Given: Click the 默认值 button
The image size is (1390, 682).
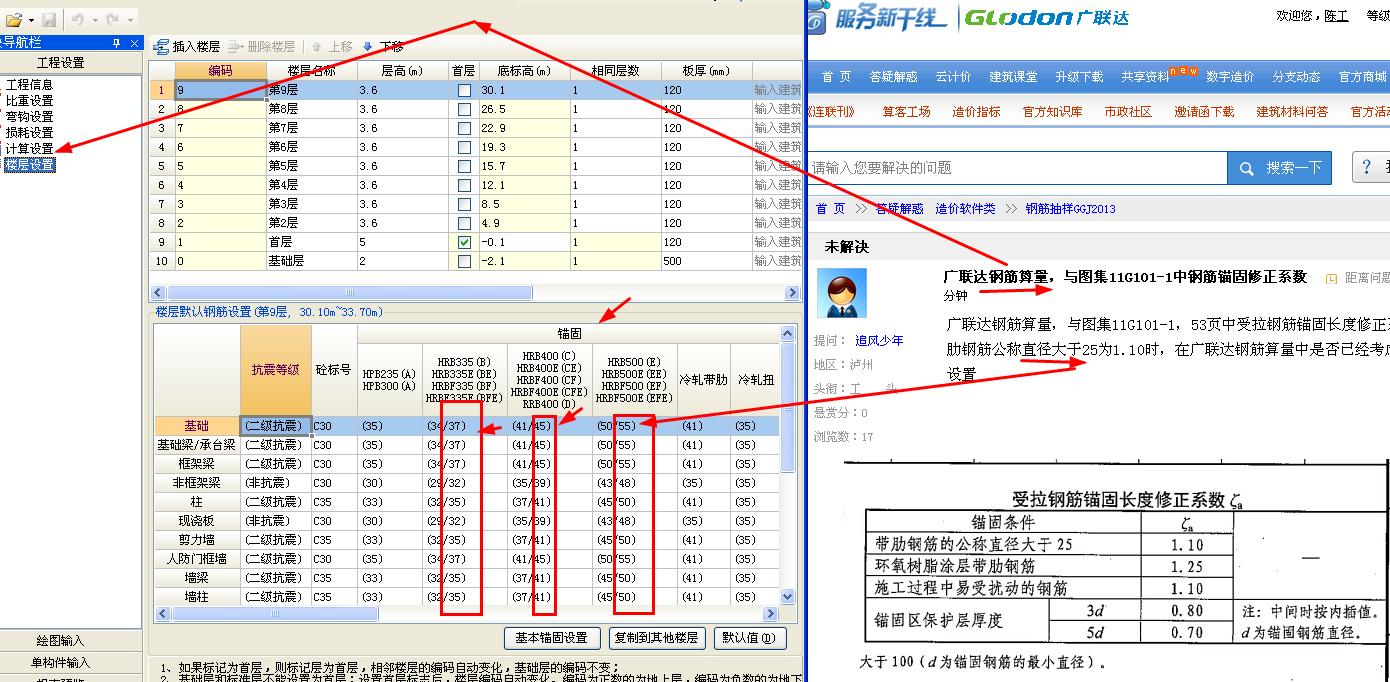Looking at the screenshot, I should click(x=750, y=638).
